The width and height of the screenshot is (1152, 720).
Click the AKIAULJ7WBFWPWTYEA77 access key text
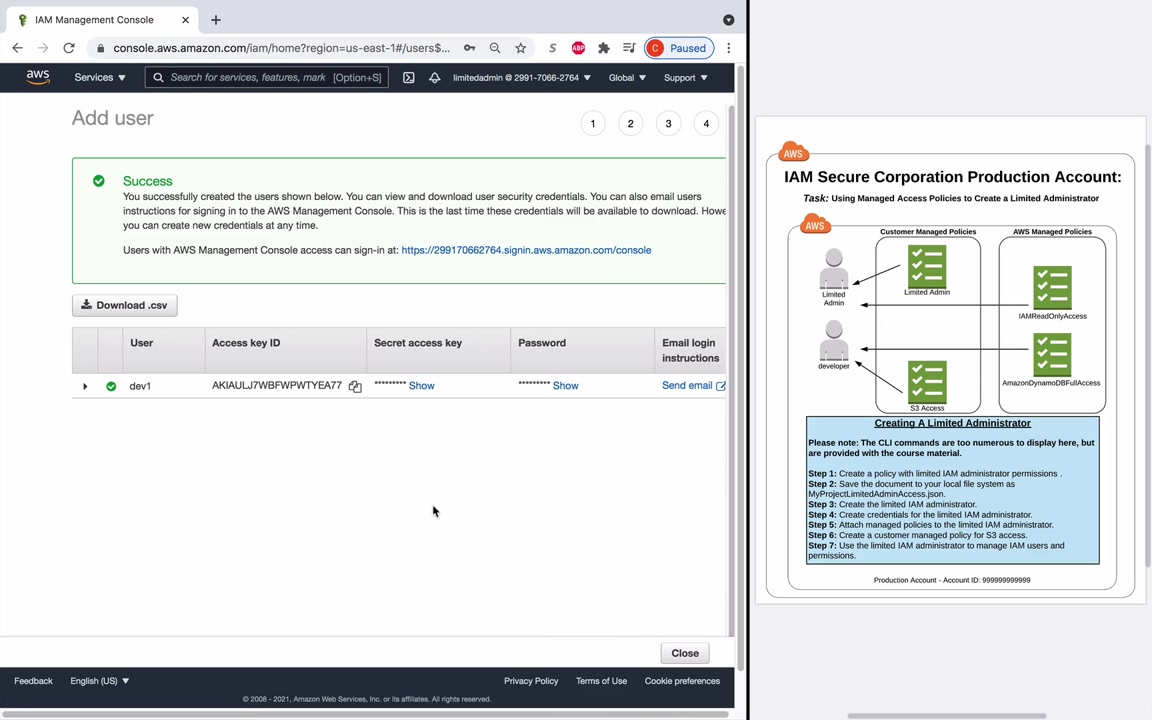point(277,385)
